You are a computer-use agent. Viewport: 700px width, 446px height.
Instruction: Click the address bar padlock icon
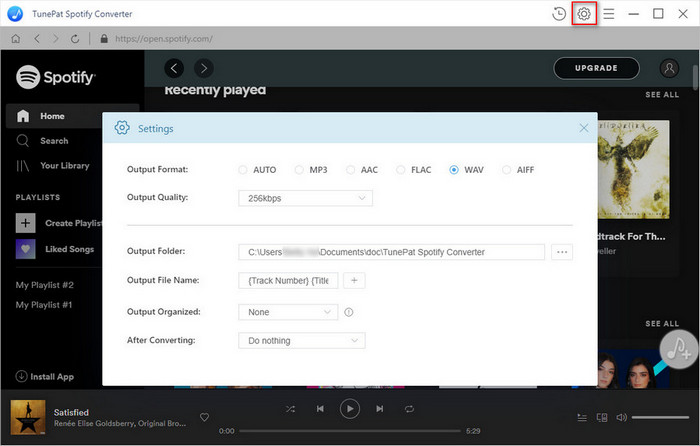(104, 39)
